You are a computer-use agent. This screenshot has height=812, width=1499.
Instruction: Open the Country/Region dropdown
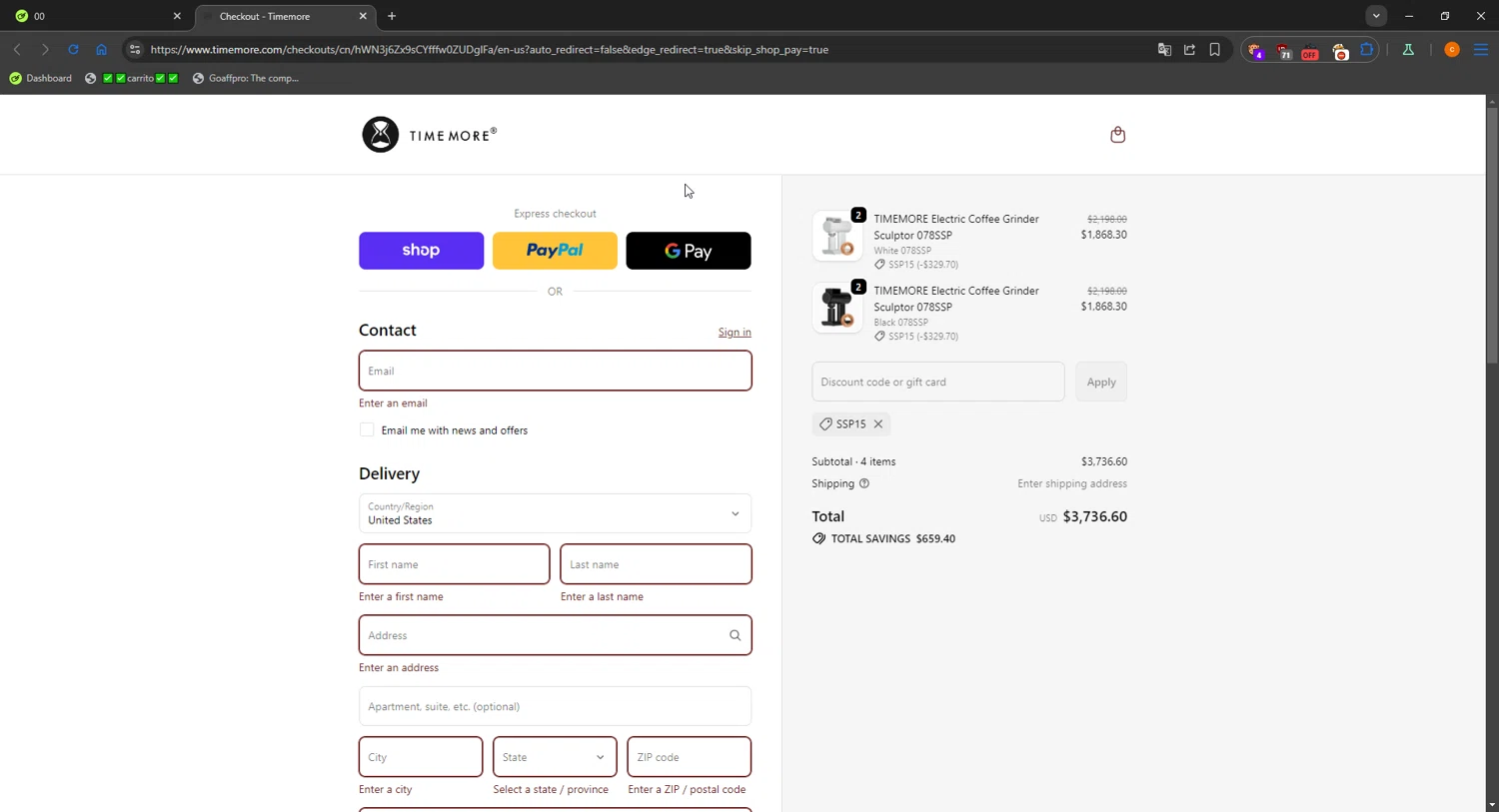point(555,513)
